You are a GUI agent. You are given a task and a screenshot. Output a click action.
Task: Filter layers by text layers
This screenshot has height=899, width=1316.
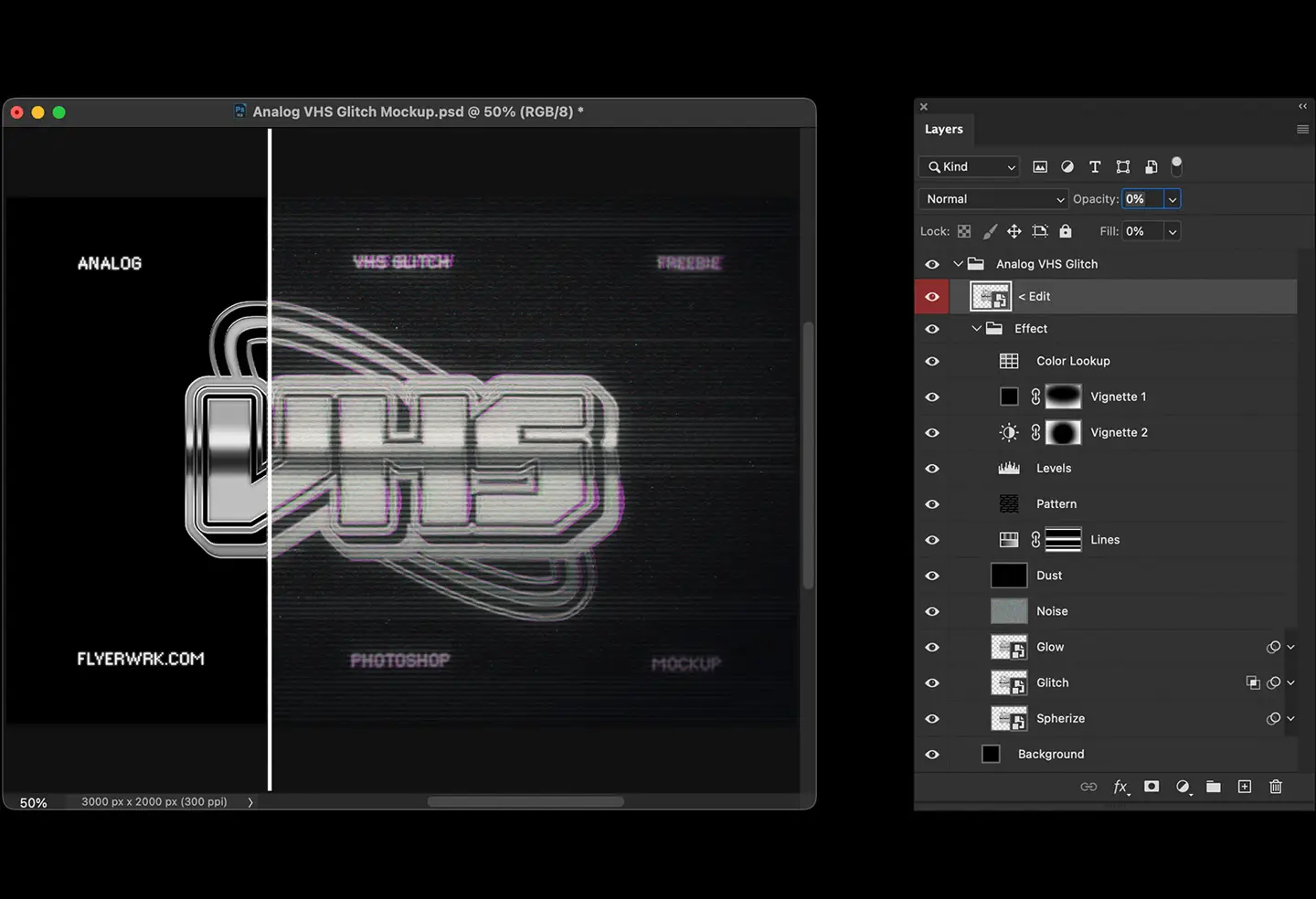pyautogui.click(x=1095, y=166)
